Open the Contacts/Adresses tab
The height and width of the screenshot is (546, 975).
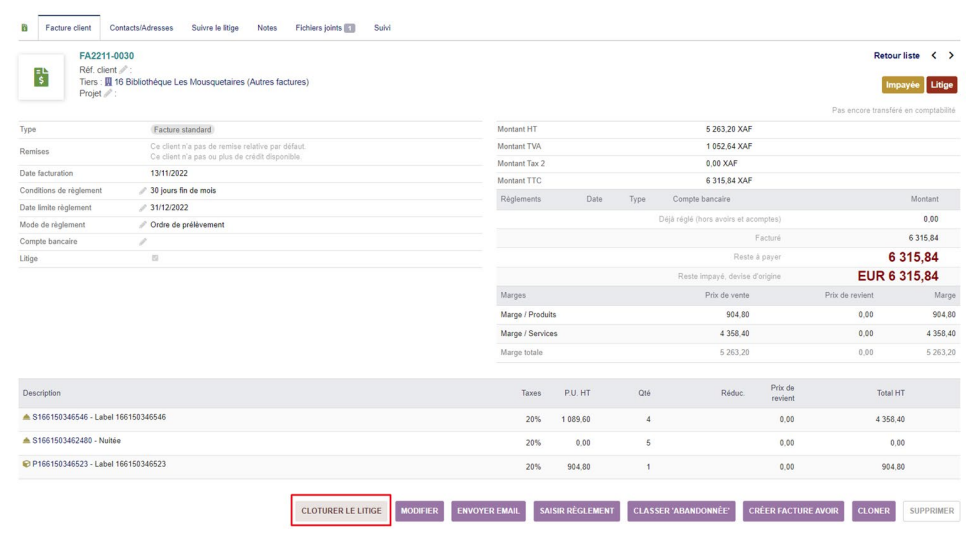[x=141, y=28]
